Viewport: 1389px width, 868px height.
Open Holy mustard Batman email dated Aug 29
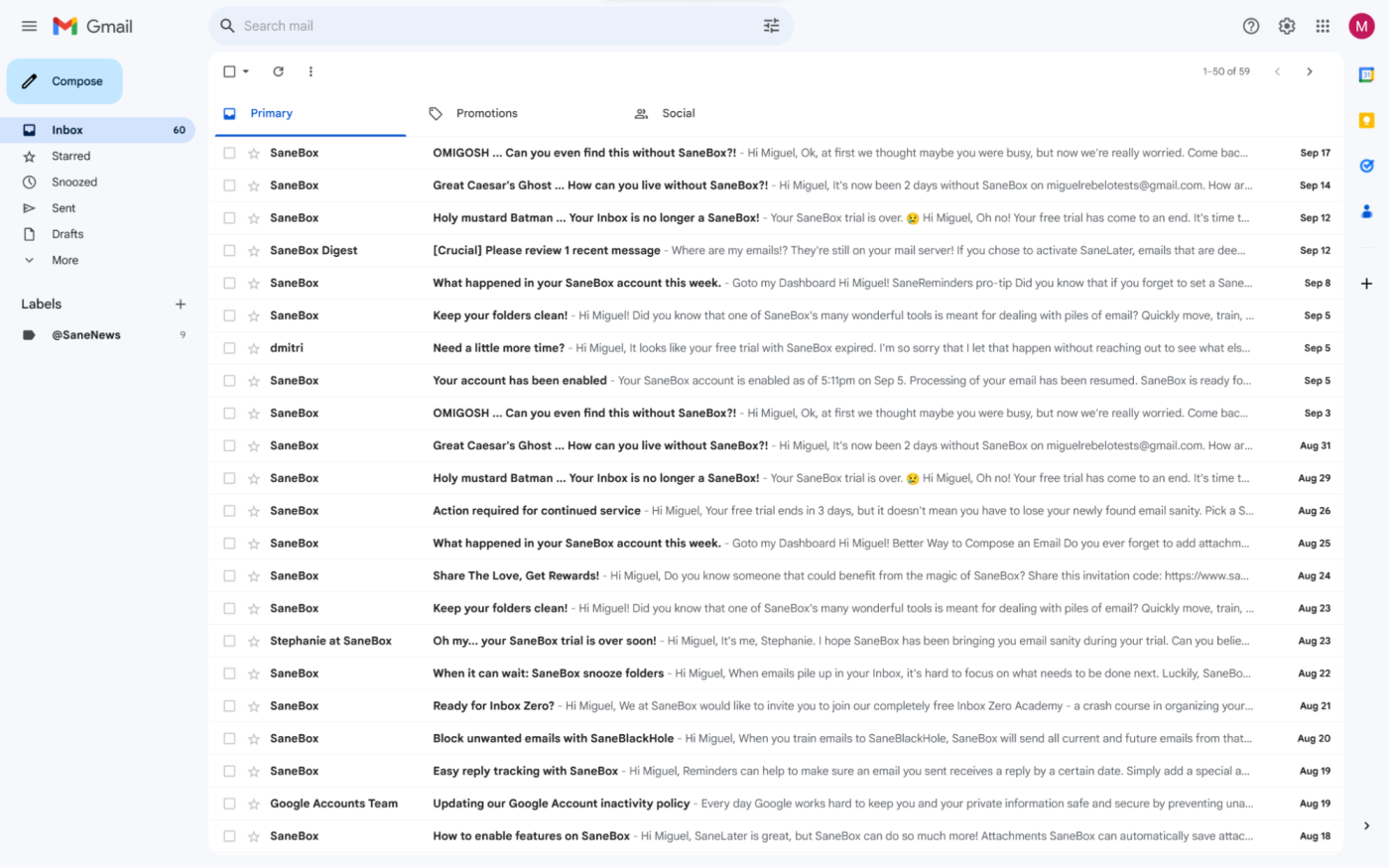click(776, 478)
